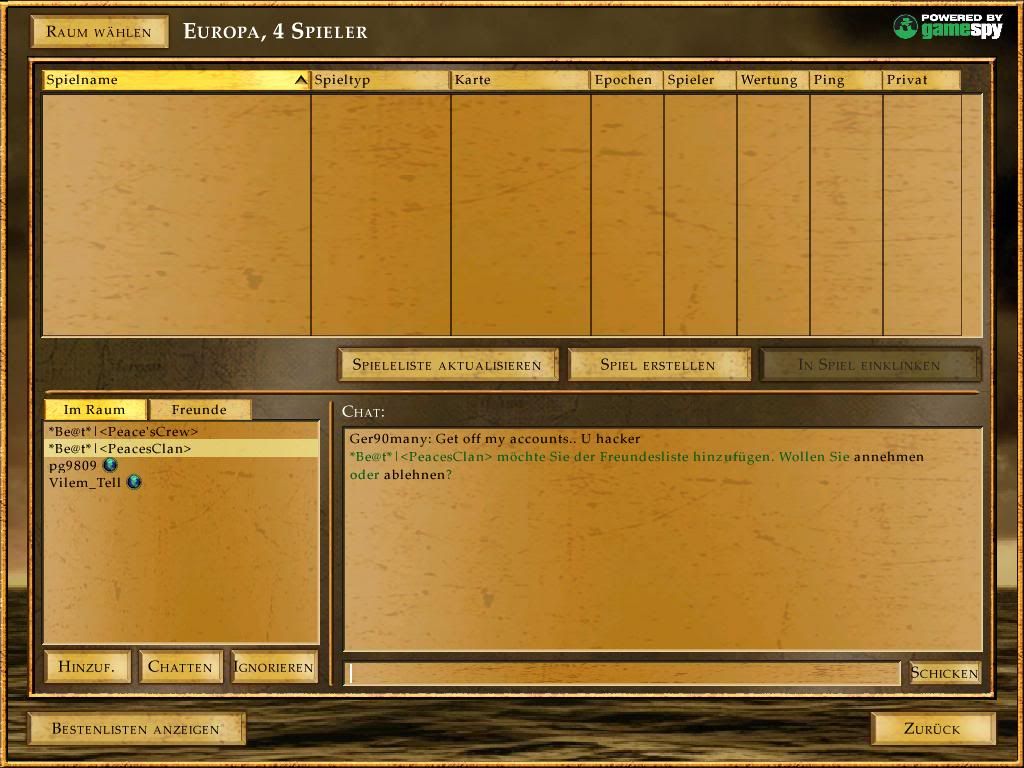
Task: Send the message with Schicken
Action: click(944, 673)
